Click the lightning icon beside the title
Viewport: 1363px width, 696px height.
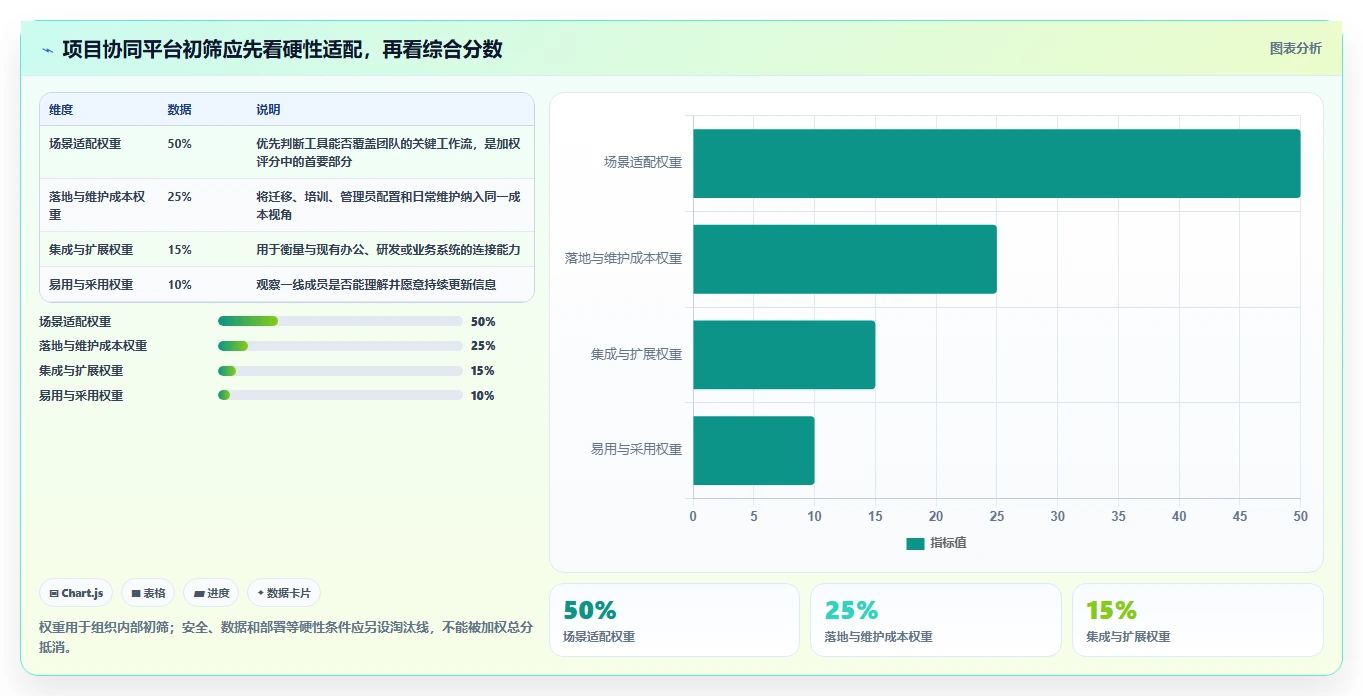click(x=47, y=50)
